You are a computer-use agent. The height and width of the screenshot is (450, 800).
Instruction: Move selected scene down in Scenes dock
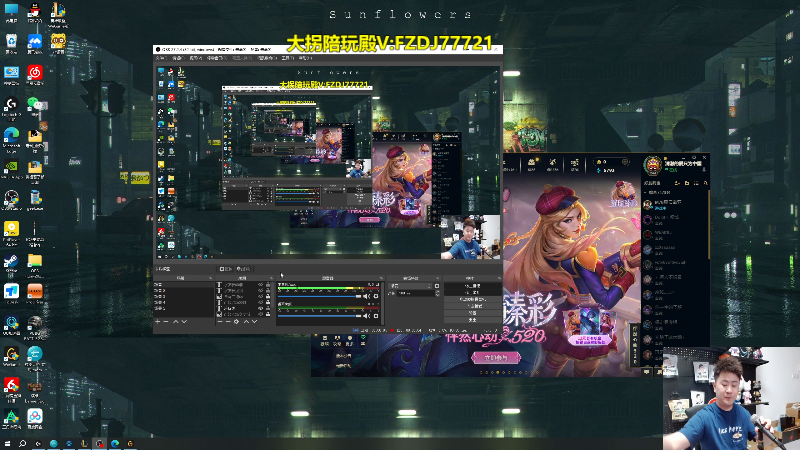[x=184, y=321]
